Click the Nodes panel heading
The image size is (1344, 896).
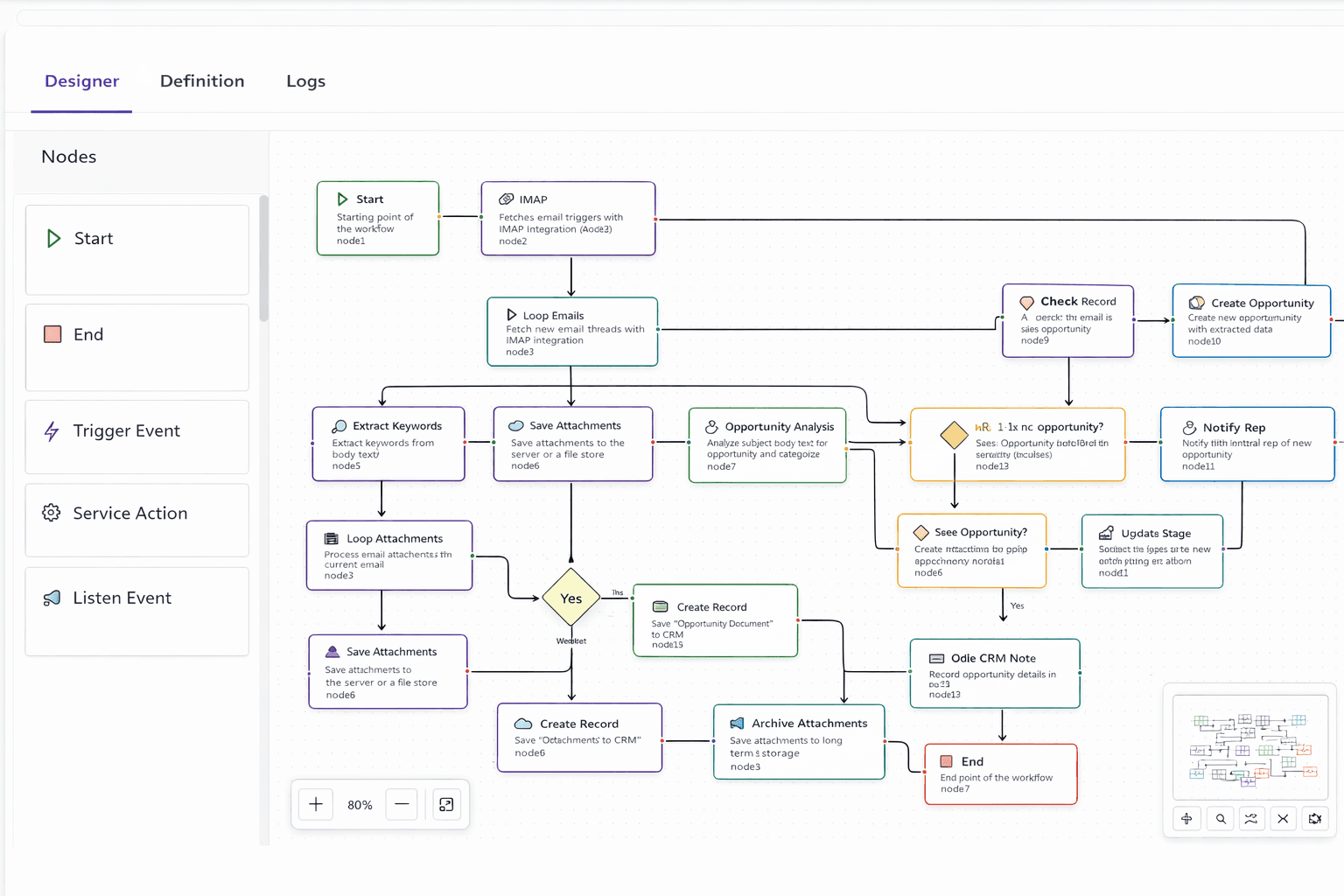pyautogui.click(x=69, y=157)
